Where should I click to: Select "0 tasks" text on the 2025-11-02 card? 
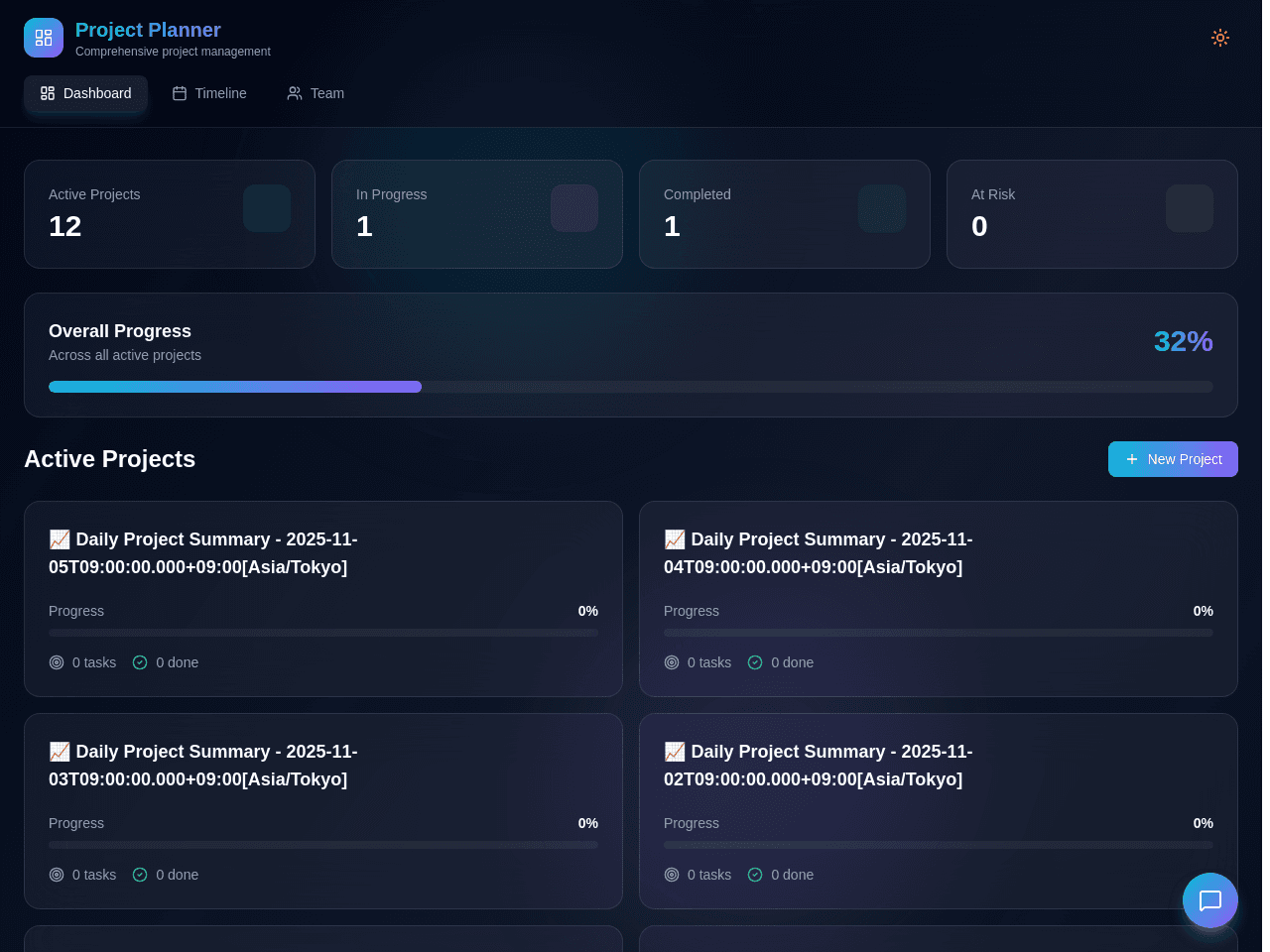pos(709,875)
